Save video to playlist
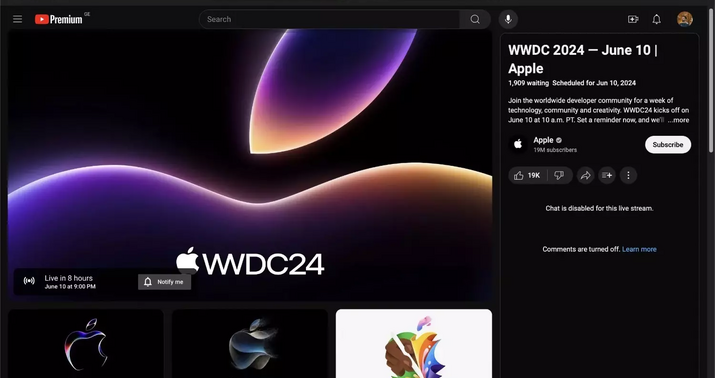The height and width of the screenshot is (378, 715). coord(607,175)
